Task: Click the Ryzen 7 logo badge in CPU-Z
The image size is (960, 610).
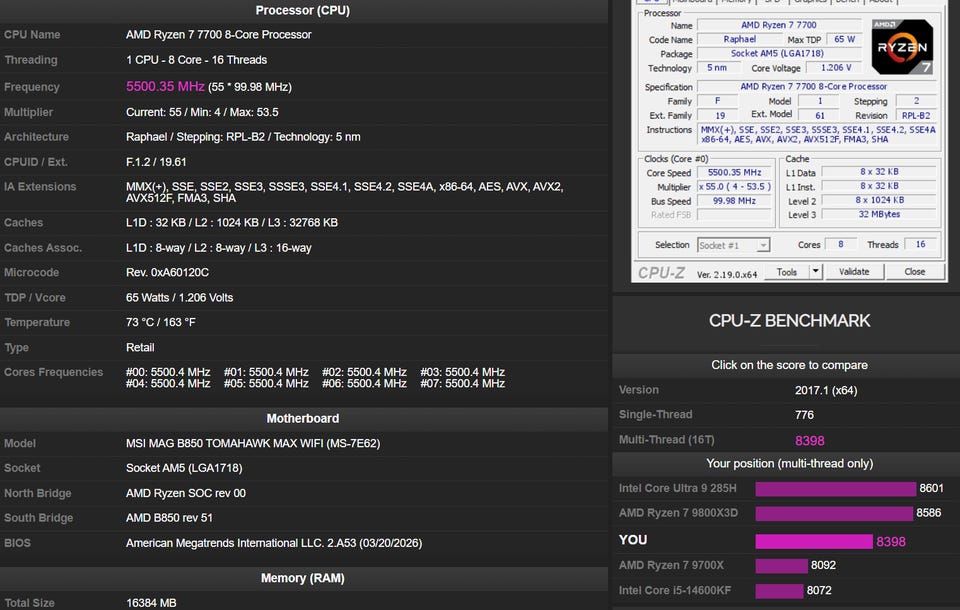Action: (x=902, y=47)
